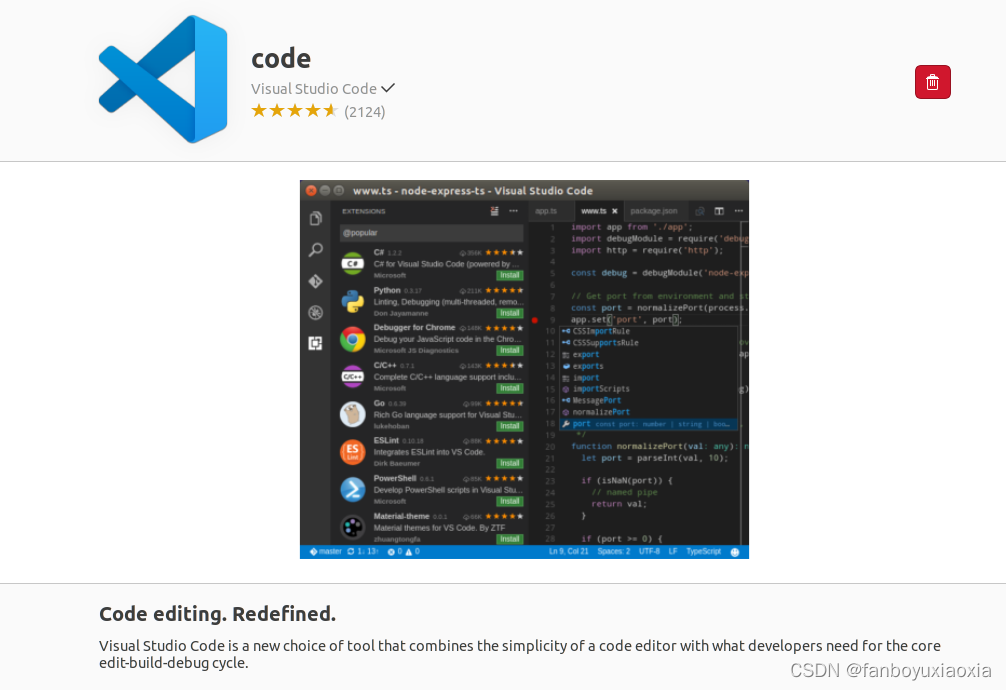Install the Python extension
Image resolution: width=1006 pixels, height=690 pixels.
509,312
